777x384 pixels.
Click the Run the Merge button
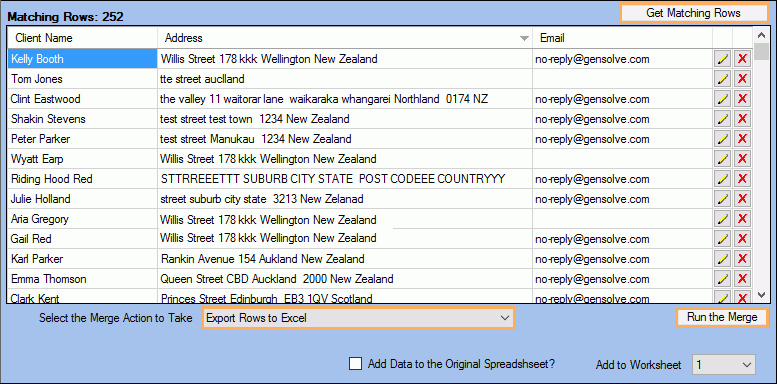[x=722, y=317]
